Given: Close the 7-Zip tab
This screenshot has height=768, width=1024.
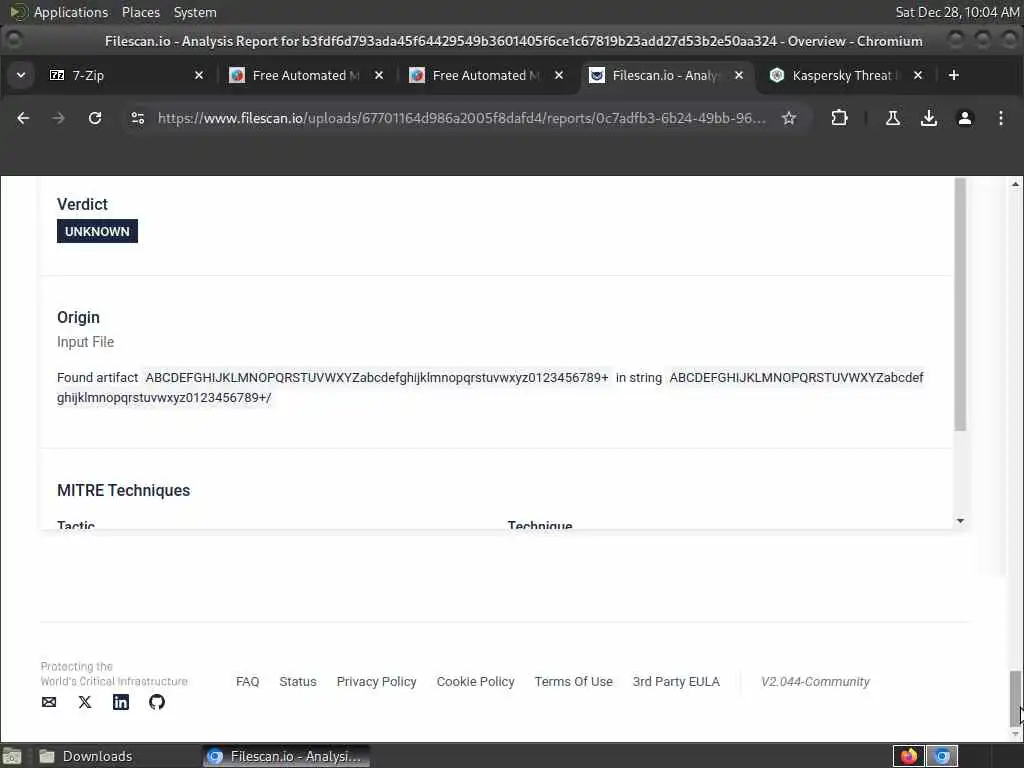Looking at the screenshot, I should 199,76.
